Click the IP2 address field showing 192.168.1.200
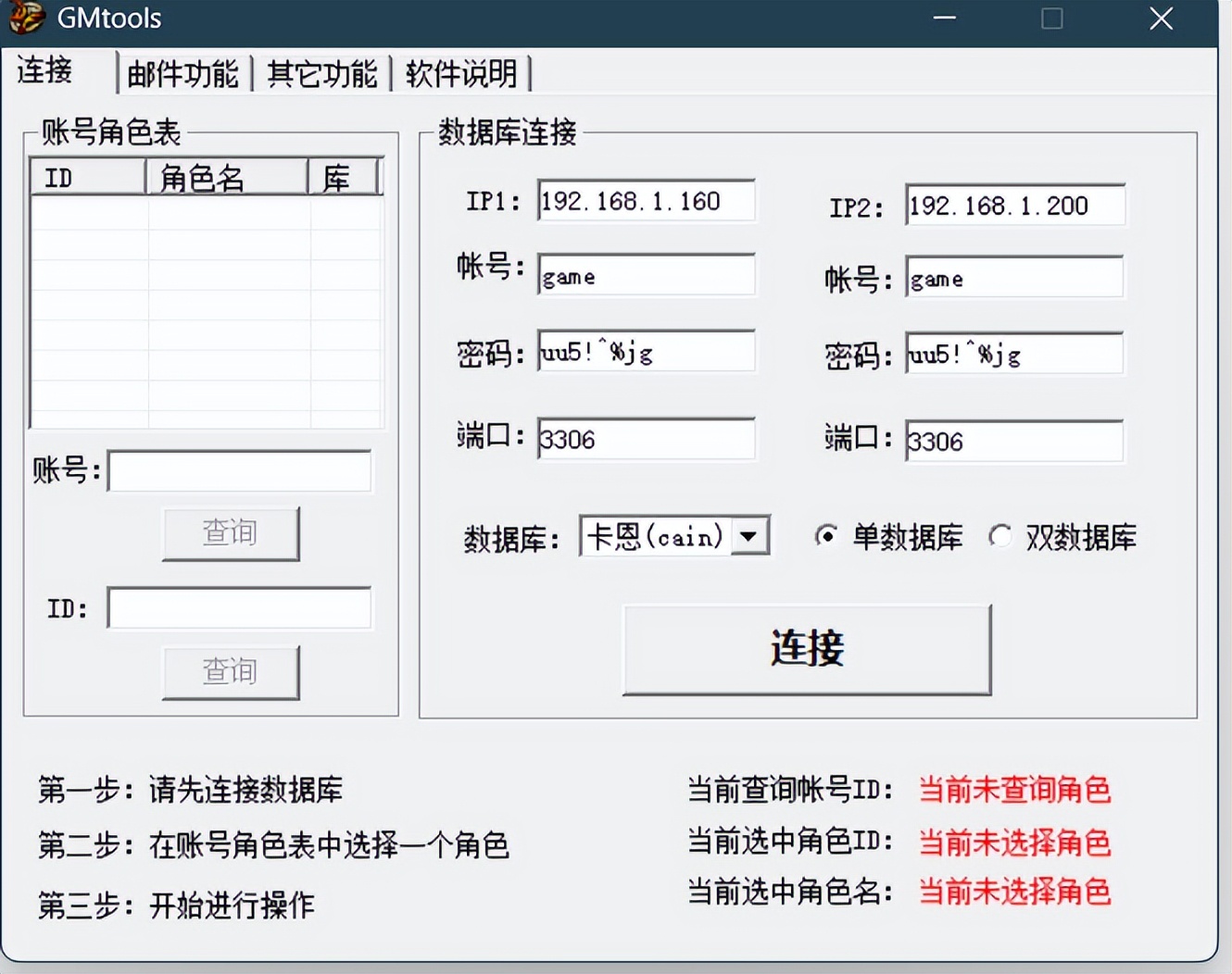 click(x=1014, y=206)
